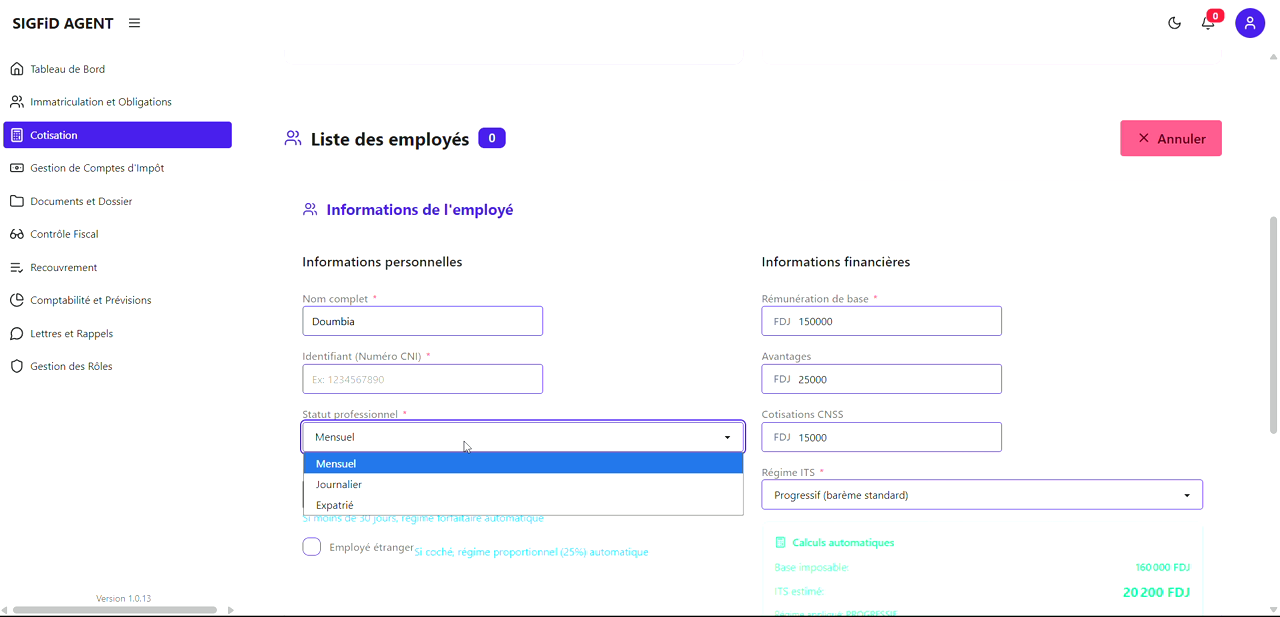
Task: Click the Annuler button
Action: (1170, 137)
